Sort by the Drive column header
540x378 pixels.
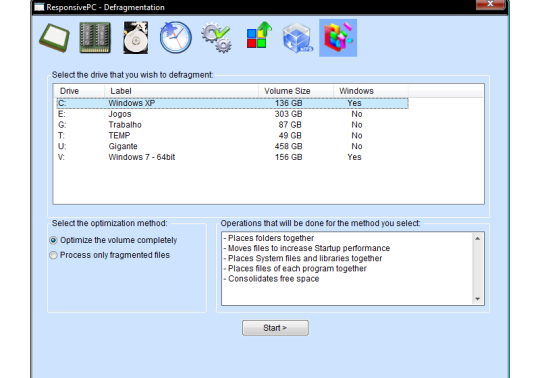[x=79, y=91]
